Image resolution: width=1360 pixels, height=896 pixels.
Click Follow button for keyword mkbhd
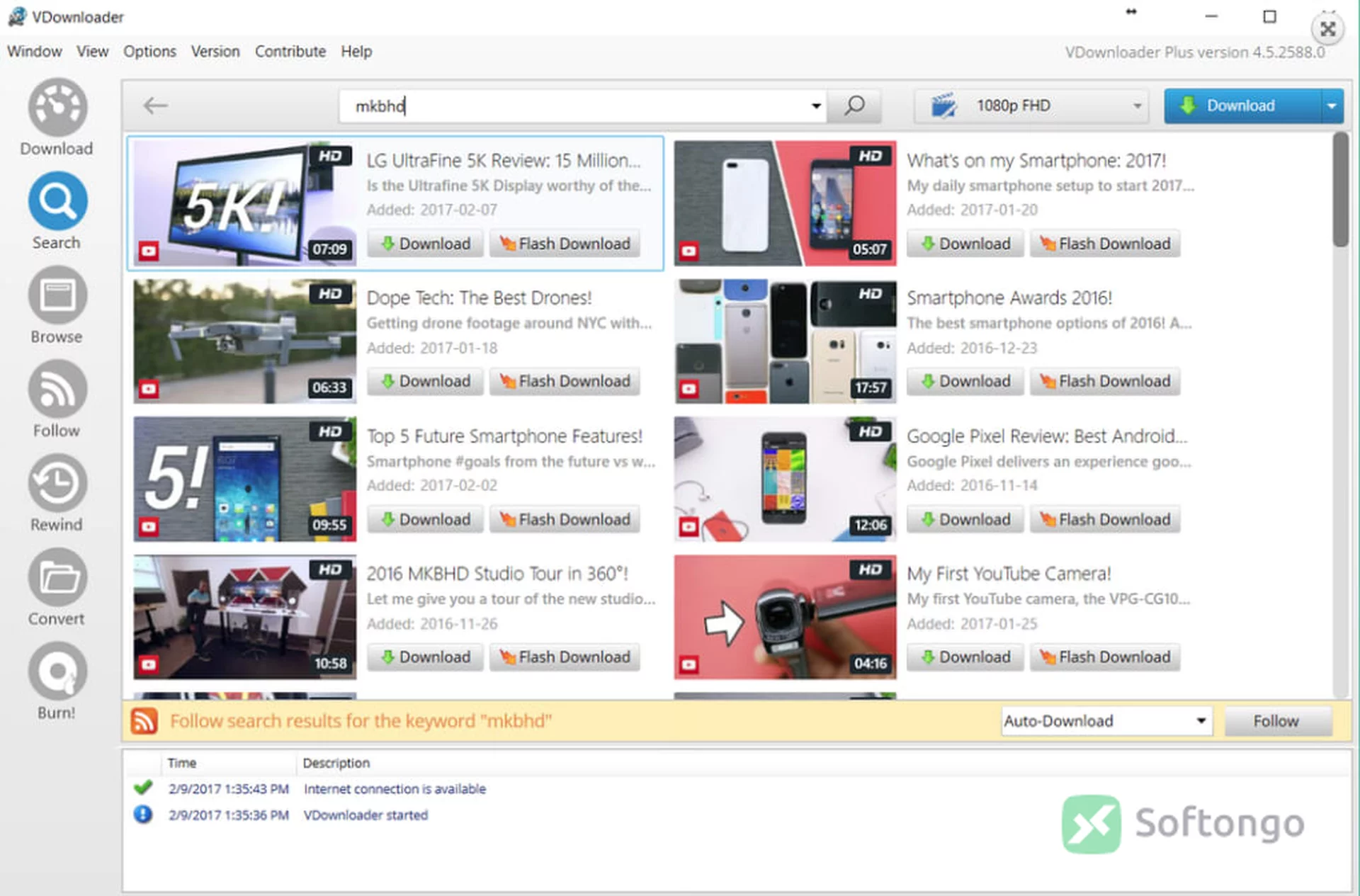pyautogui.click(x=1277, y=721)
